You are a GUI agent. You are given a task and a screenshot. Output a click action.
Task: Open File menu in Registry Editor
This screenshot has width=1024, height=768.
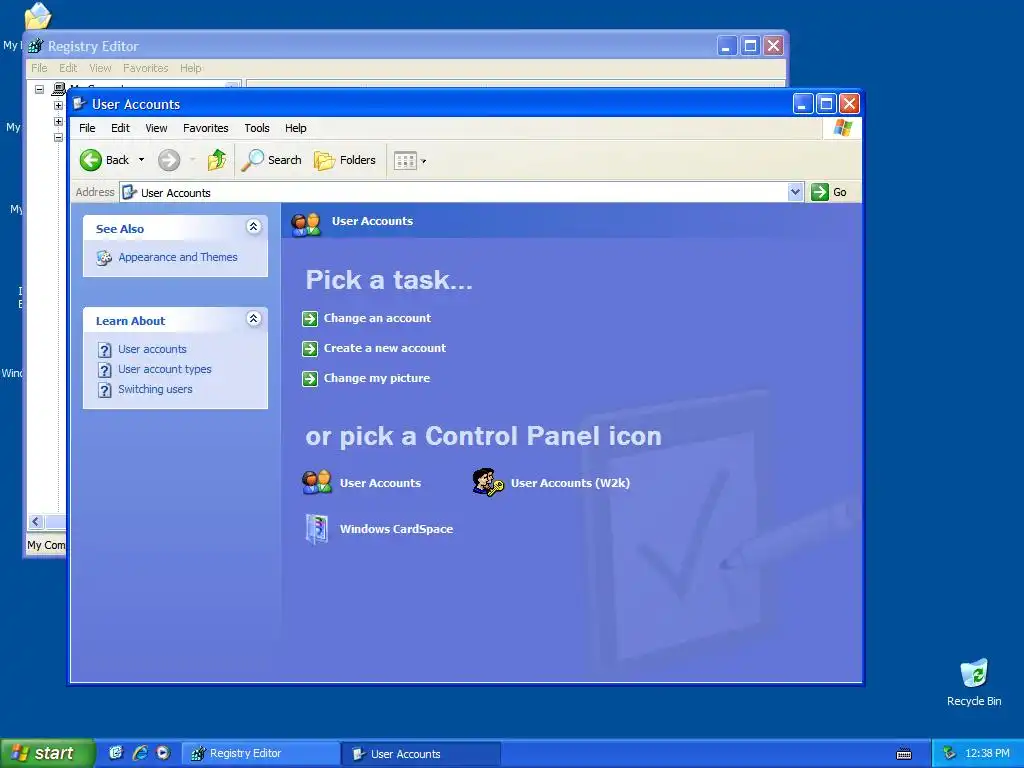point(39,68)
